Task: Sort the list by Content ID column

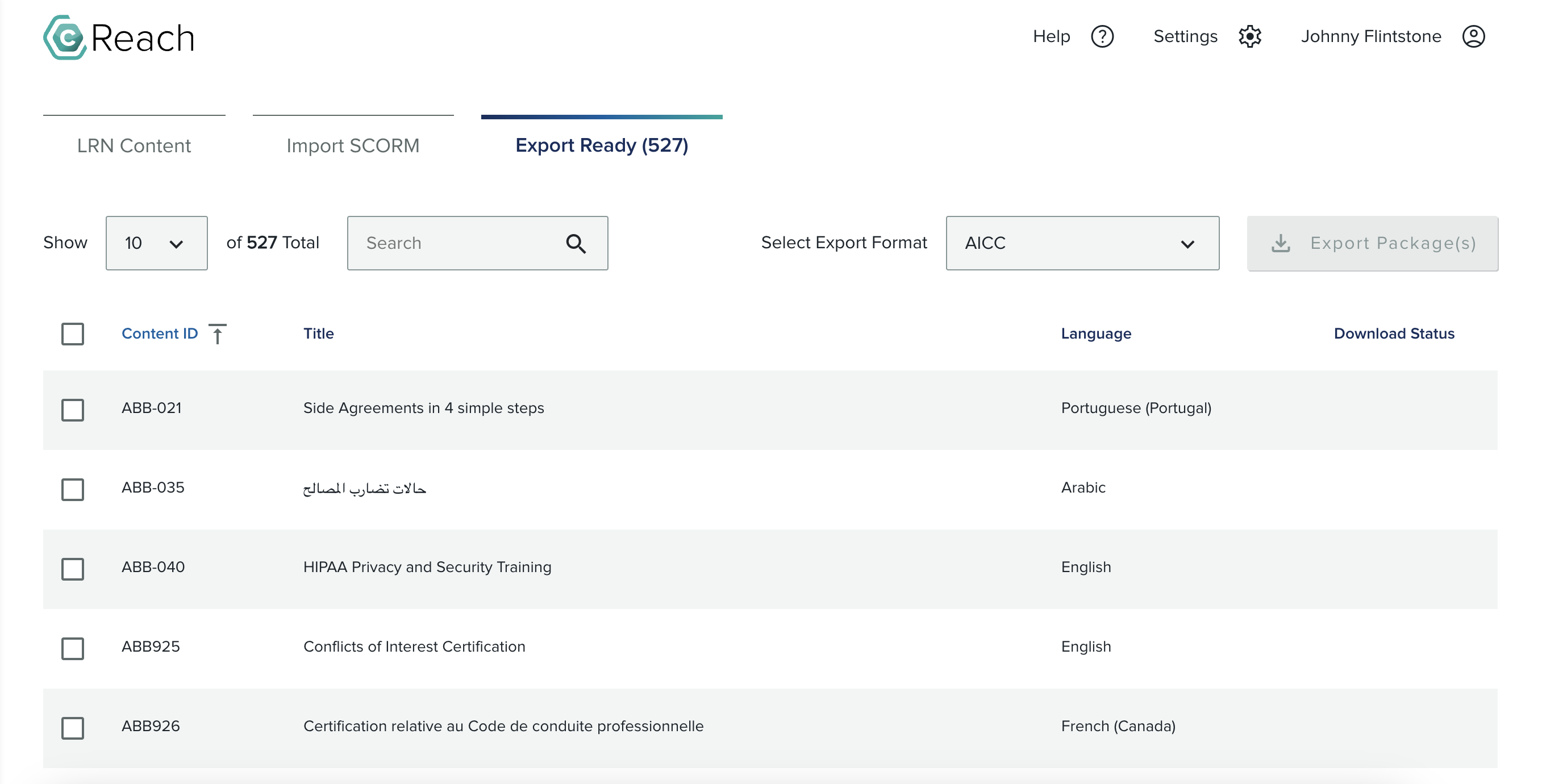Action: point(160,333)
